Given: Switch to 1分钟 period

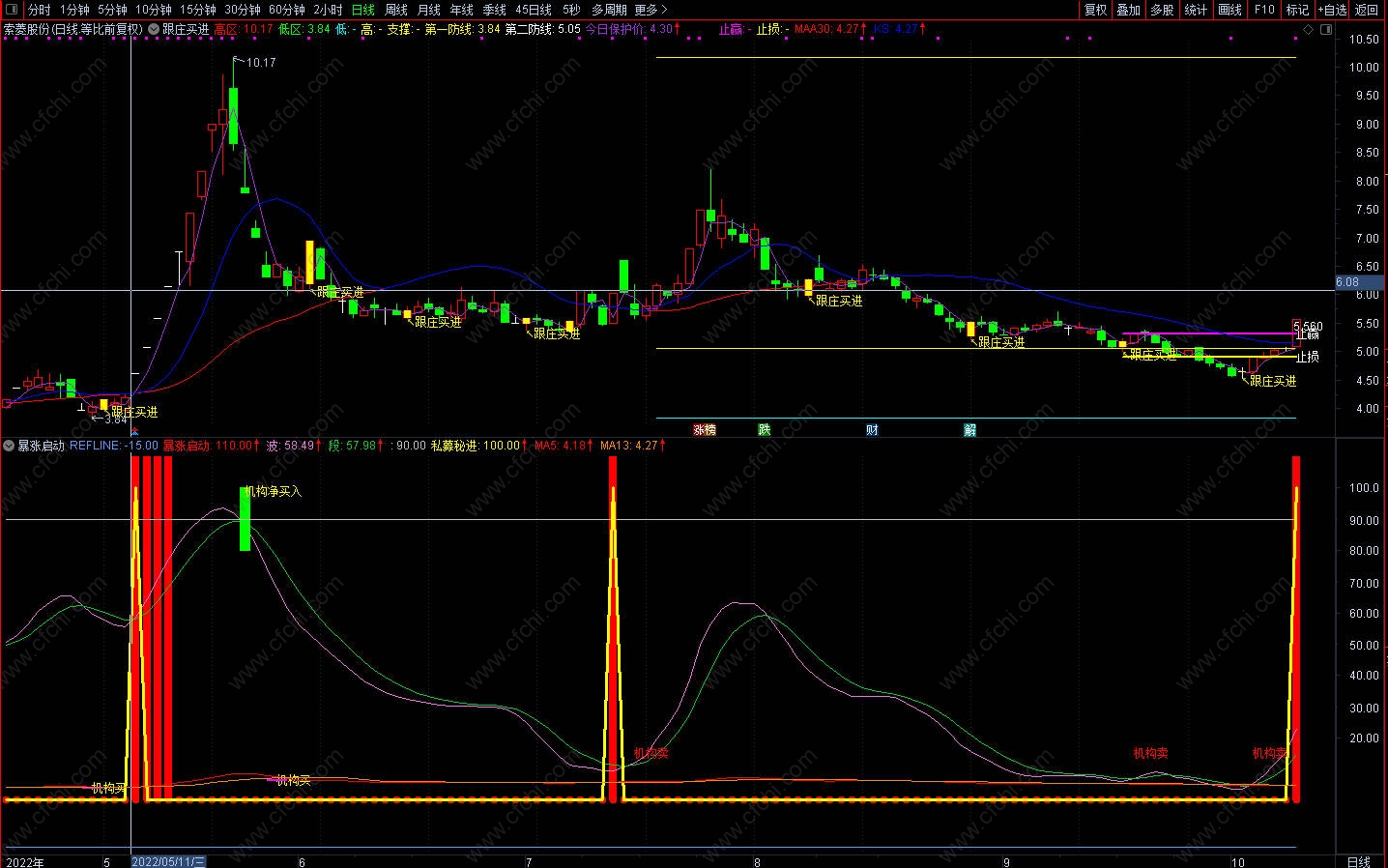Looking at the screenshot, I should click(74, 10).
